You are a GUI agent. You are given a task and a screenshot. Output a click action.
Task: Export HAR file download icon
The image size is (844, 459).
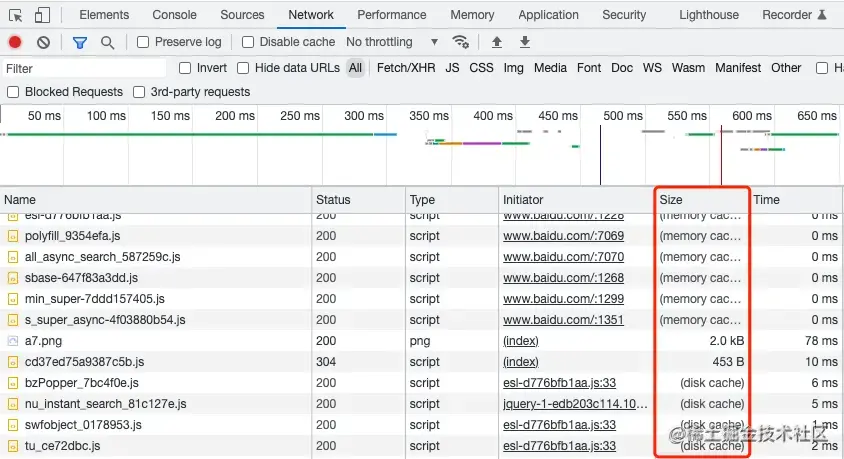click(525, 42)
